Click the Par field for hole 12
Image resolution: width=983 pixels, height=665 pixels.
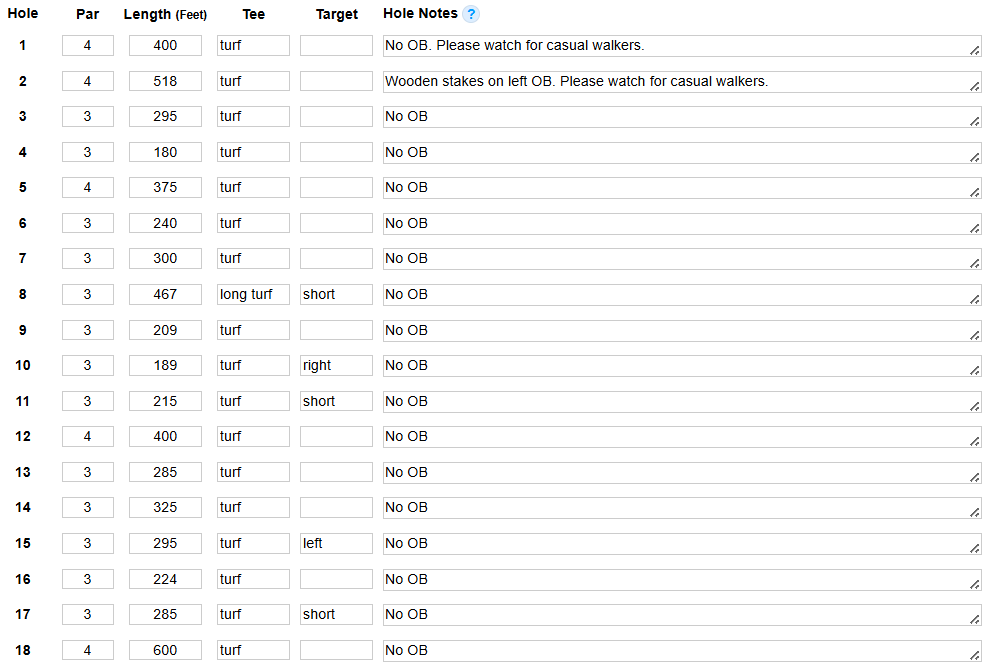coord(88,437)
